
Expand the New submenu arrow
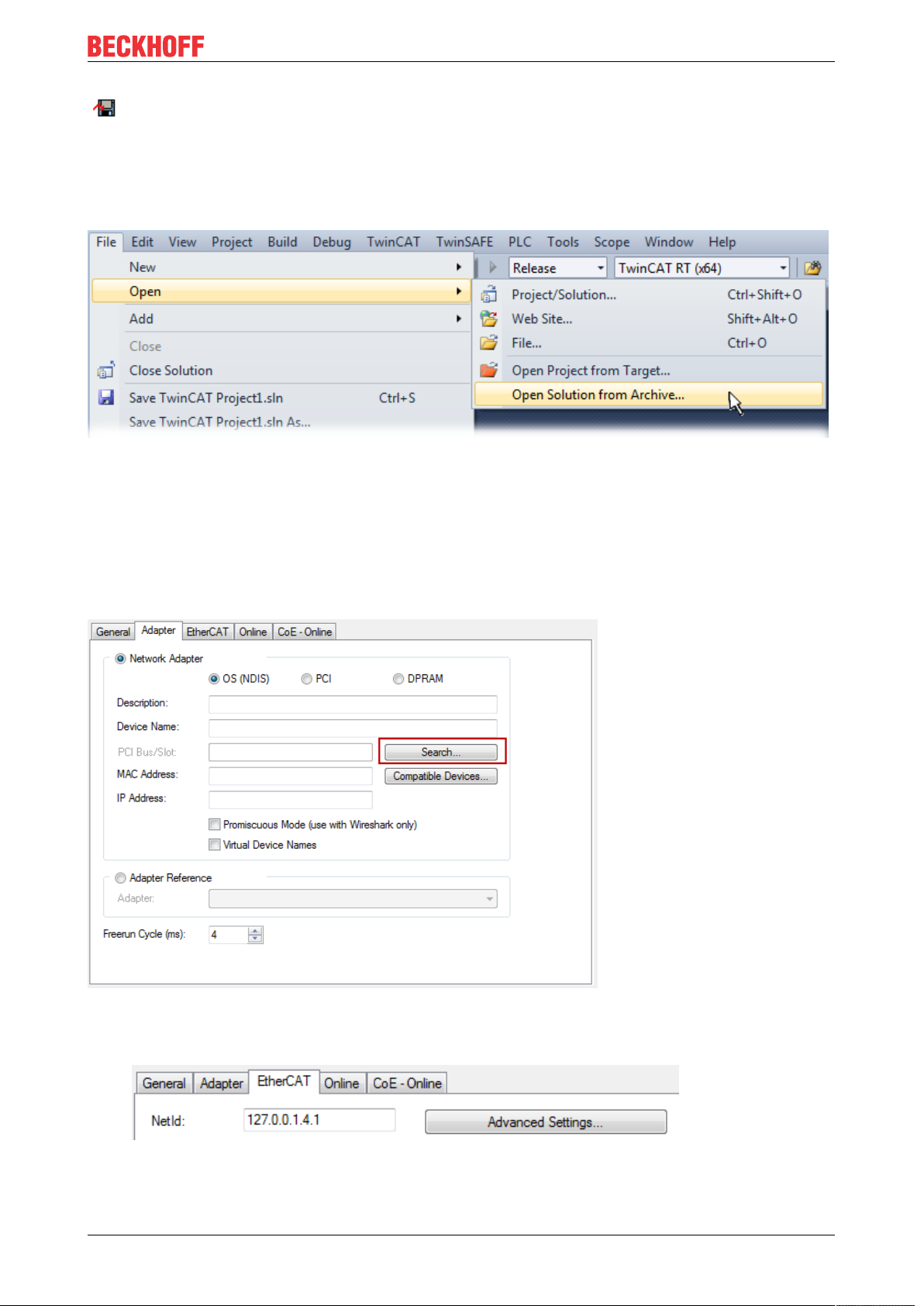click(x=459, y=267)
